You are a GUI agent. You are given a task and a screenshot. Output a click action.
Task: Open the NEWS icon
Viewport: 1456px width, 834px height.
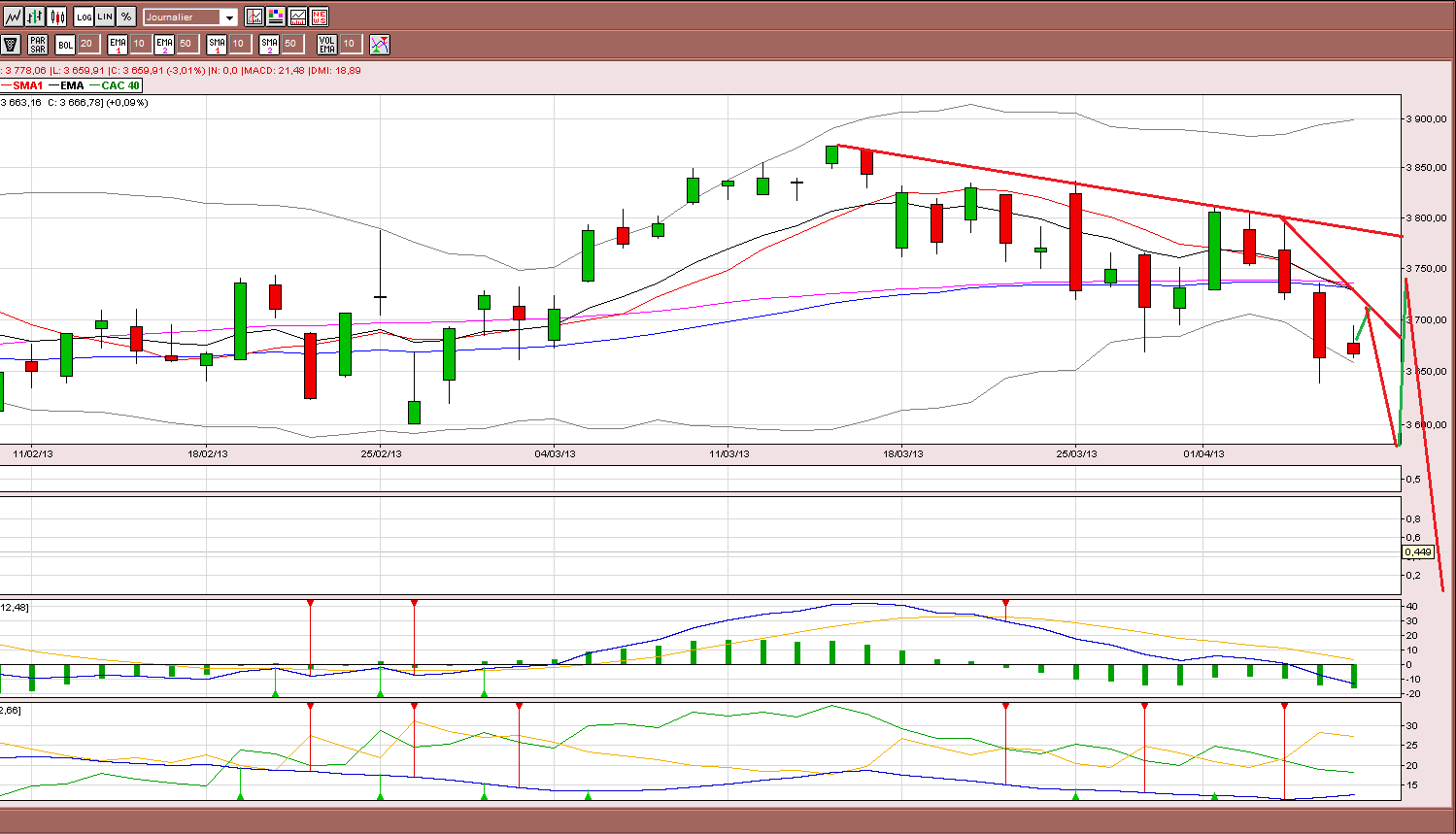tap(319, 17)
